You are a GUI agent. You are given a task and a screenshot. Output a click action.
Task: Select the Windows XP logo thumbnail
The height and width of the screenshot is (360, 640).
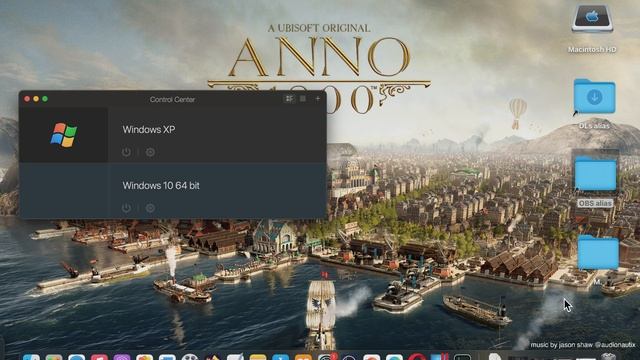64,135
